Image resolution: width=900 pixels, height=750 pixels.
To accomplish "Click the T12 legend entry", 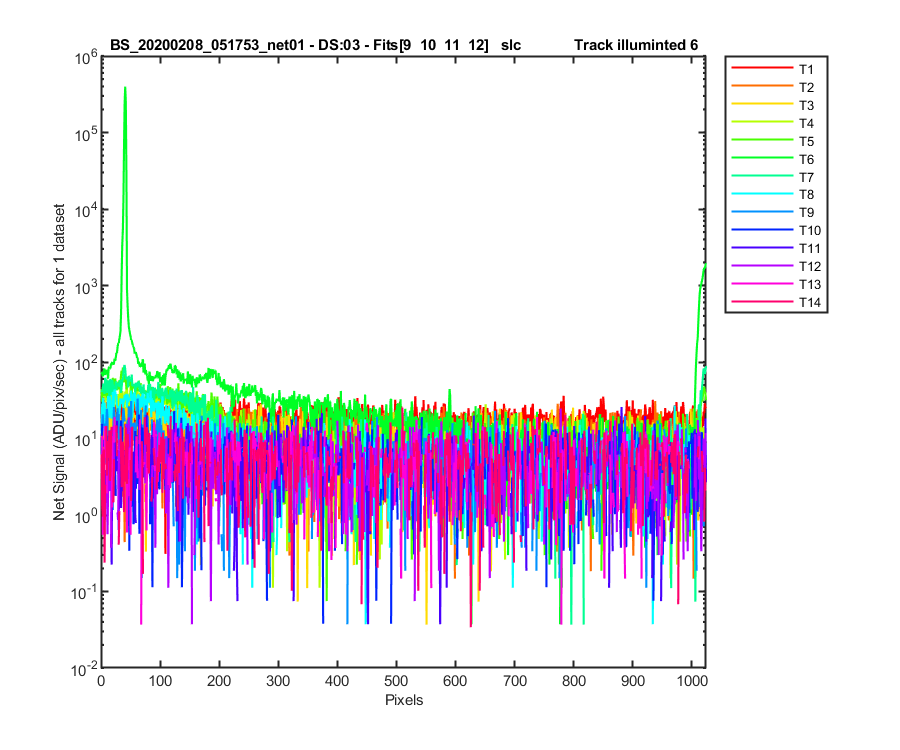I will pos(777,266).
